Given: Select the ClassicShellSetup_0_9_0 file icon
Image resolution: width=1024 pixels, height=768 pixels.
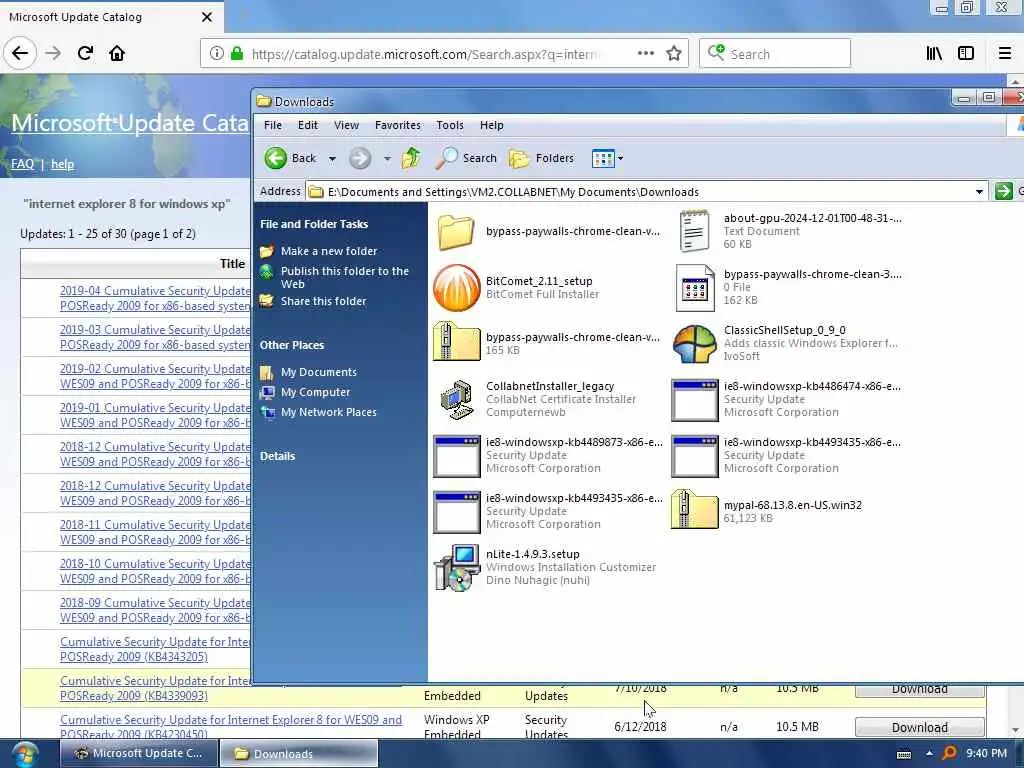Looking at the screenshot, I should 694,344.
